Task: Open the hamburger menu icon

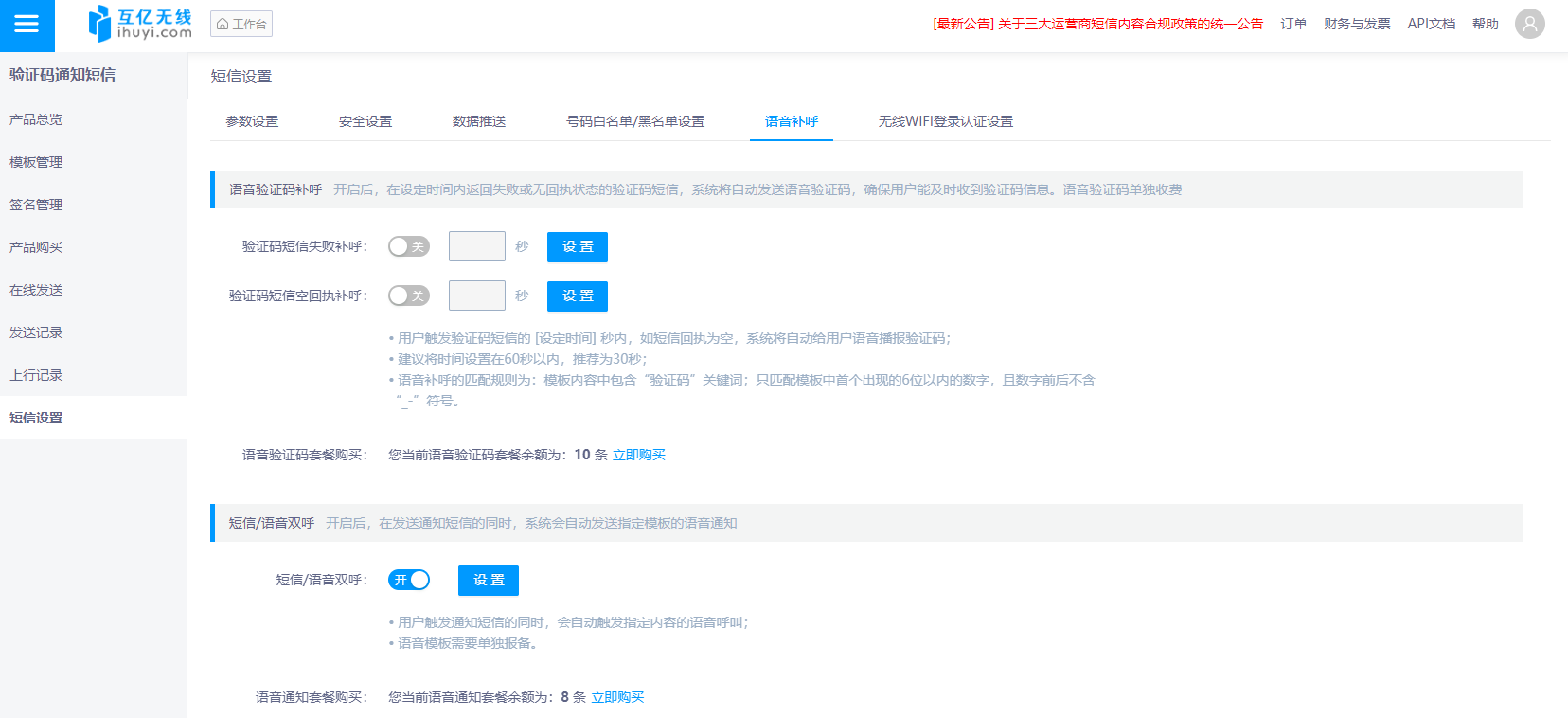Action: pos(27,25)
